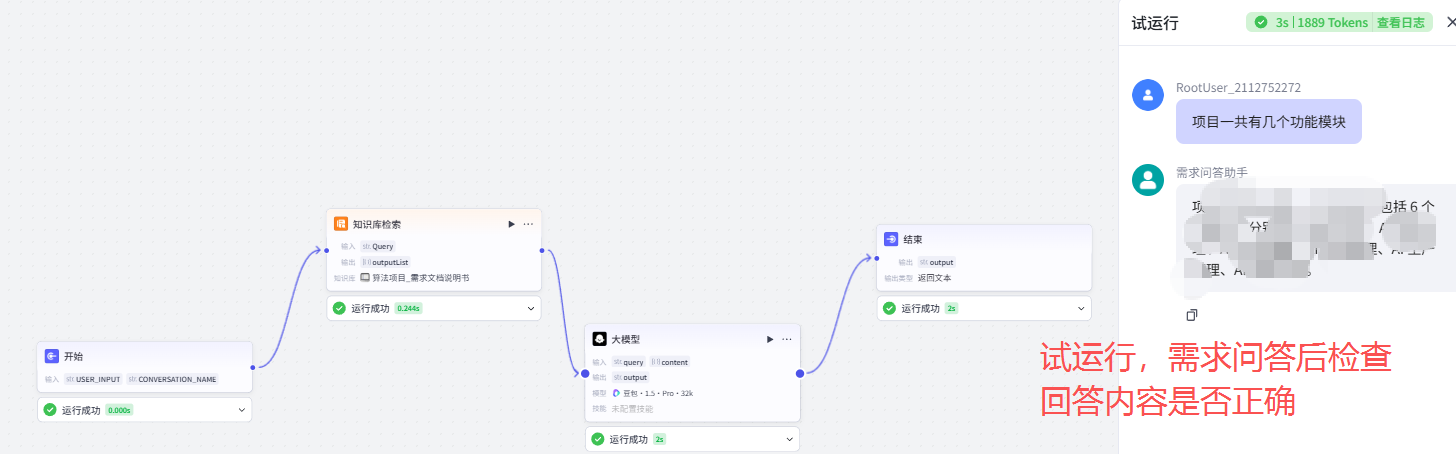Click the green success check on 结束 status

pos(890,308)
